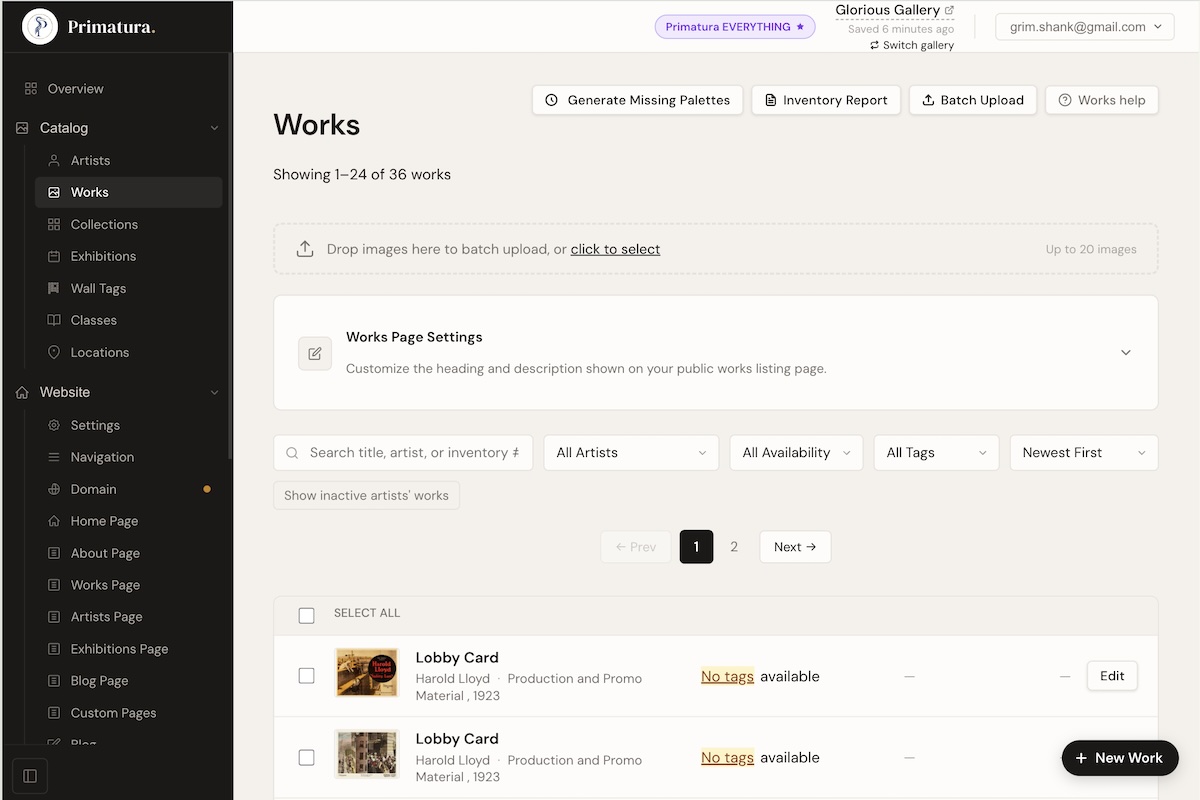Open the All Artists dropdown
This screenshot has height=800, width=1200.
click(x=631, y=452)
